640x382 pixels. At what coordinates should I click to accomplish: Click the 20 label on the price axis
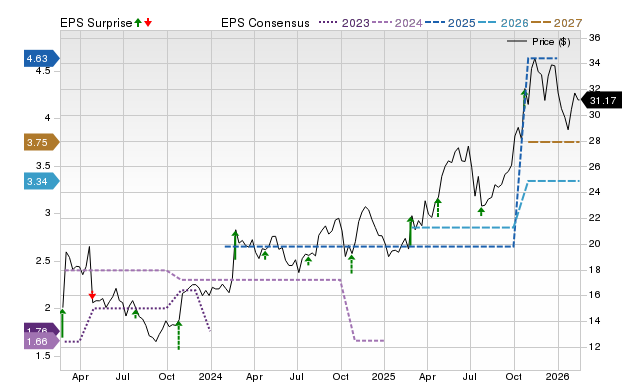(594, 243)
